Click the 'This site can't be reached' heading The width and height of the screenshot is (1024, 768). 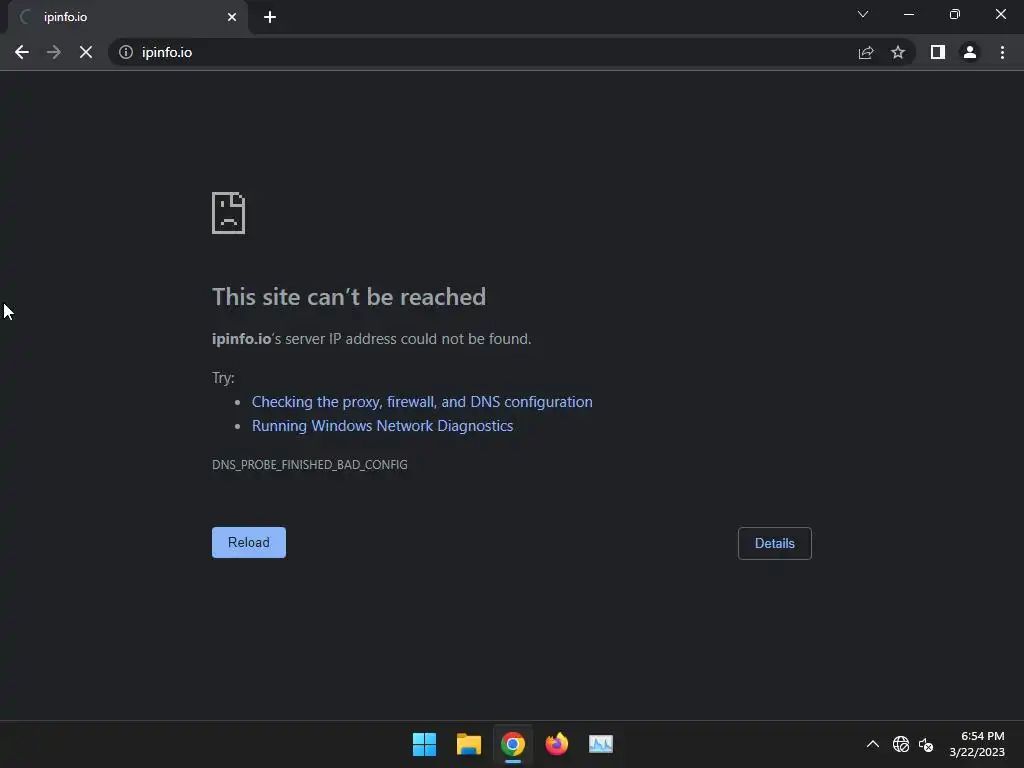click(349, 297)
